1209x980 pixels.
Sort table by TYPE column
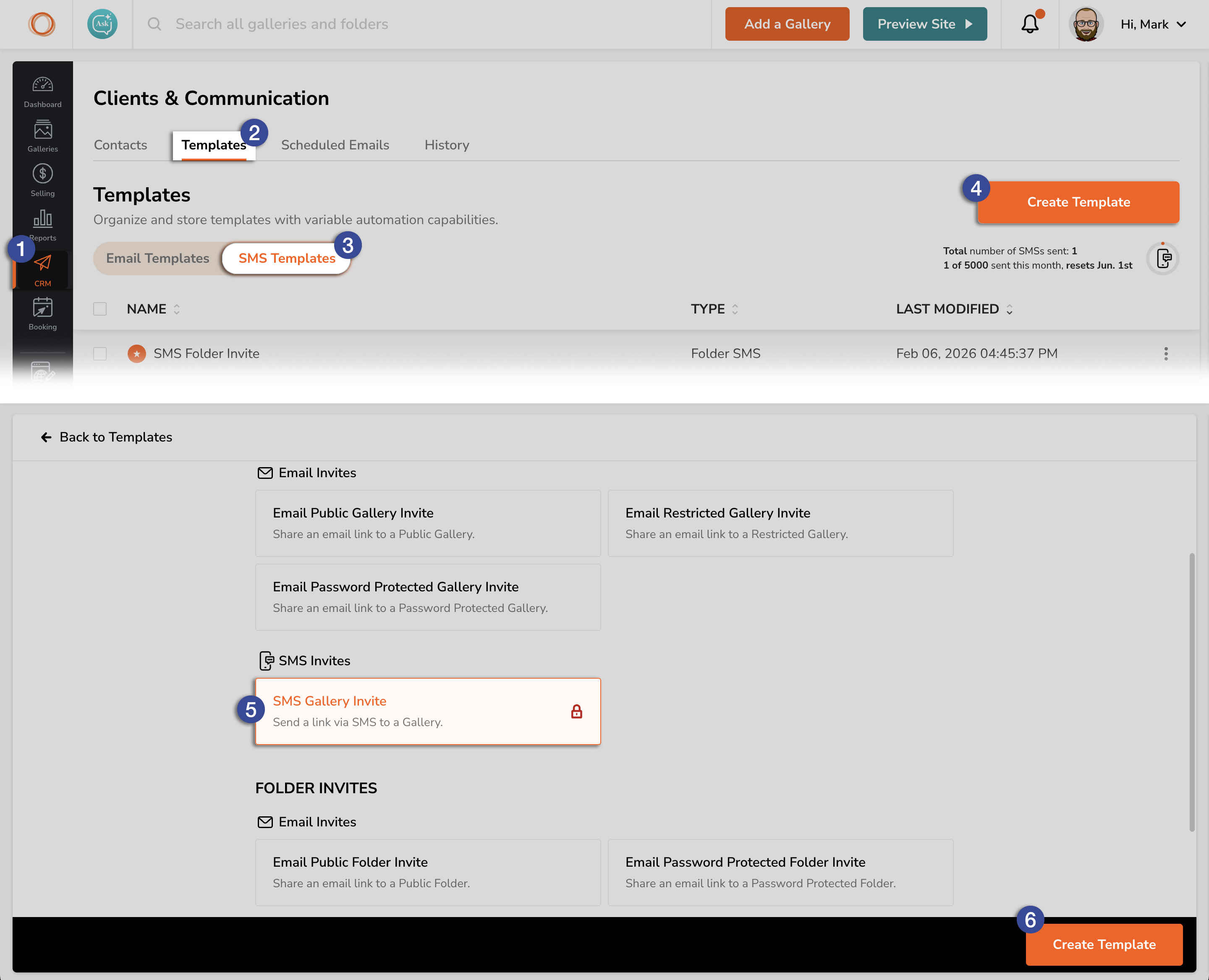click(714, 309)
